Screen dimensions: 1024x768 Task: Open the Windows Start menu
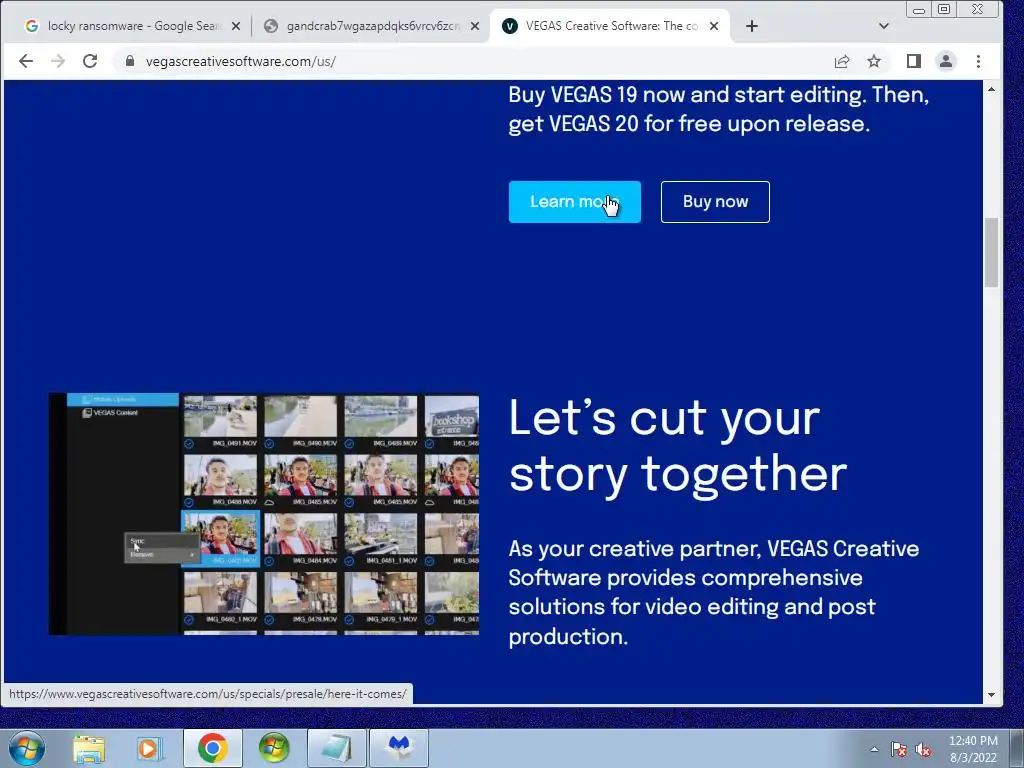pos(27,748)
